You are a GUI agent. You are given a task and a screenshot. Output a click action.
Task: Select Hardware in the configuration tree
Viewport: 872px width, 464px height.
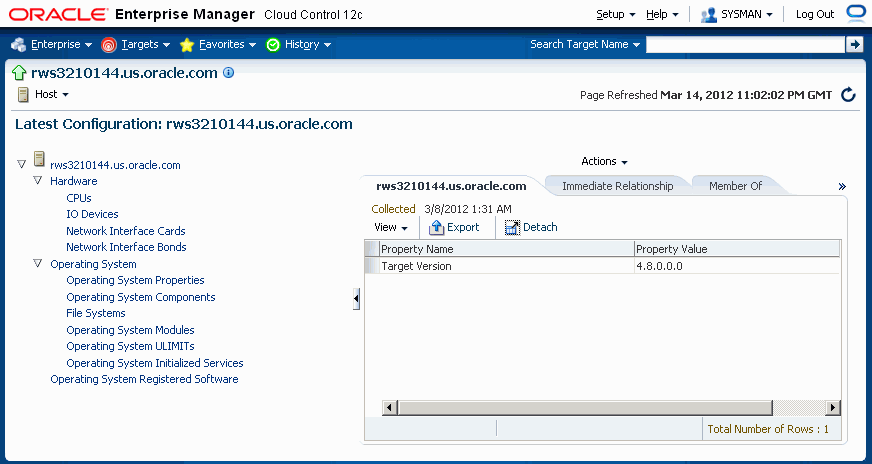pos(73,181)
